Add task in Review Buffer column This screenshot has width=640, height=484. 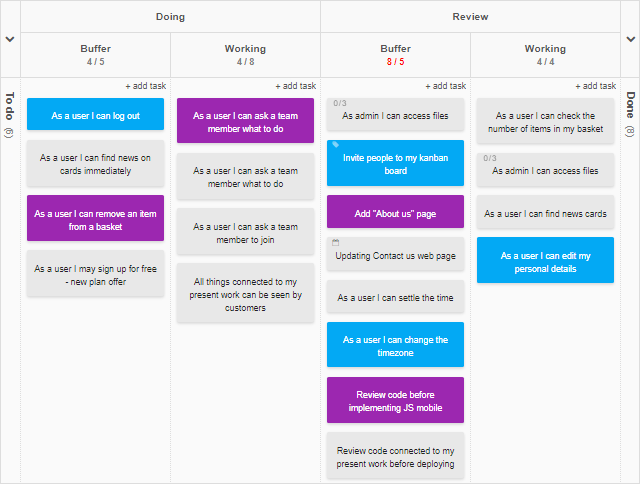coord(446,86)
